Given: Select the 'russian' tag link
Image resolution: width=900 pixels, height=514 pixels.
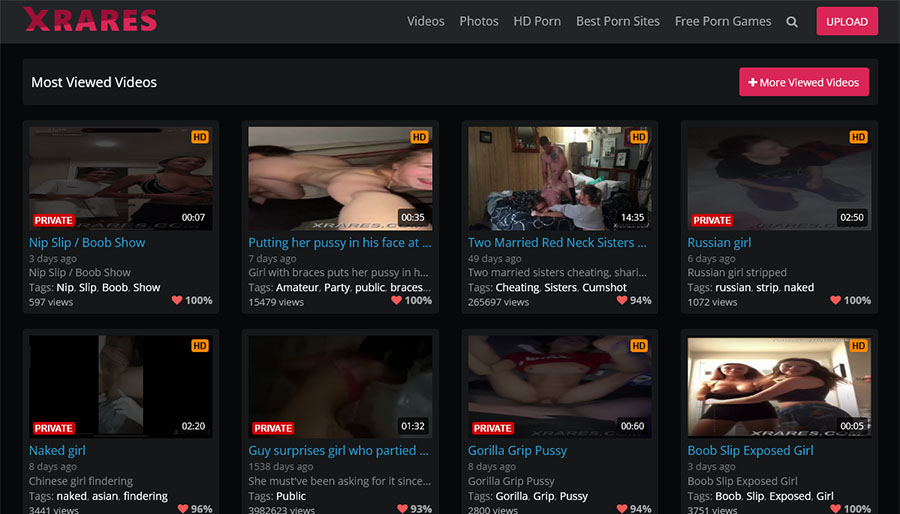Looking at the screenshot, I should [733, 287].
